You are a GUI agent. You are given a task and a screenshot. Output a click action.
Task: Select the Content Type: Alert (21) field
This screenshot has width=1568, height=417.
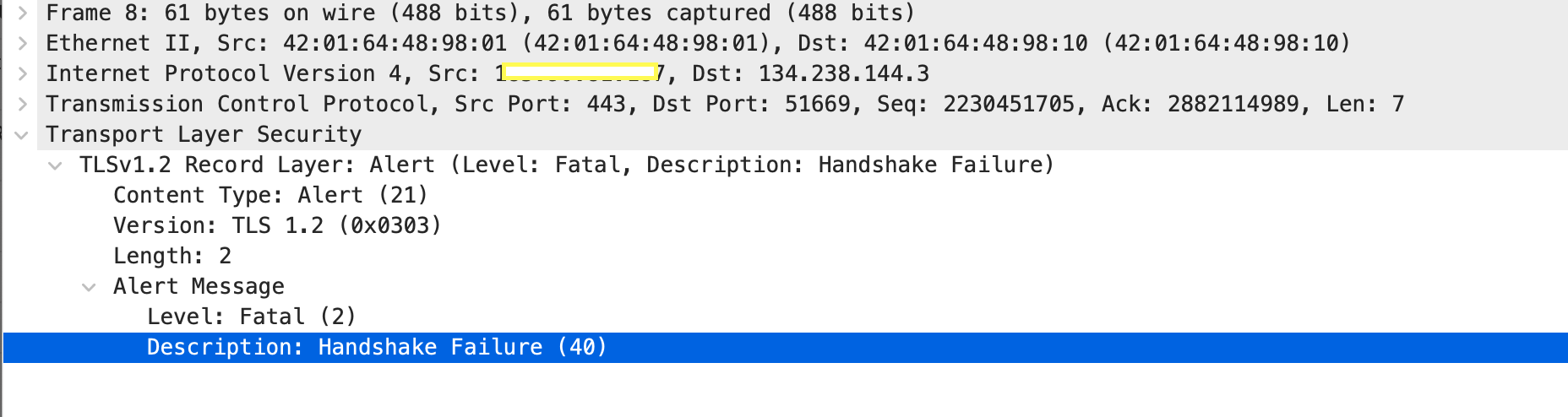point(270,195)
